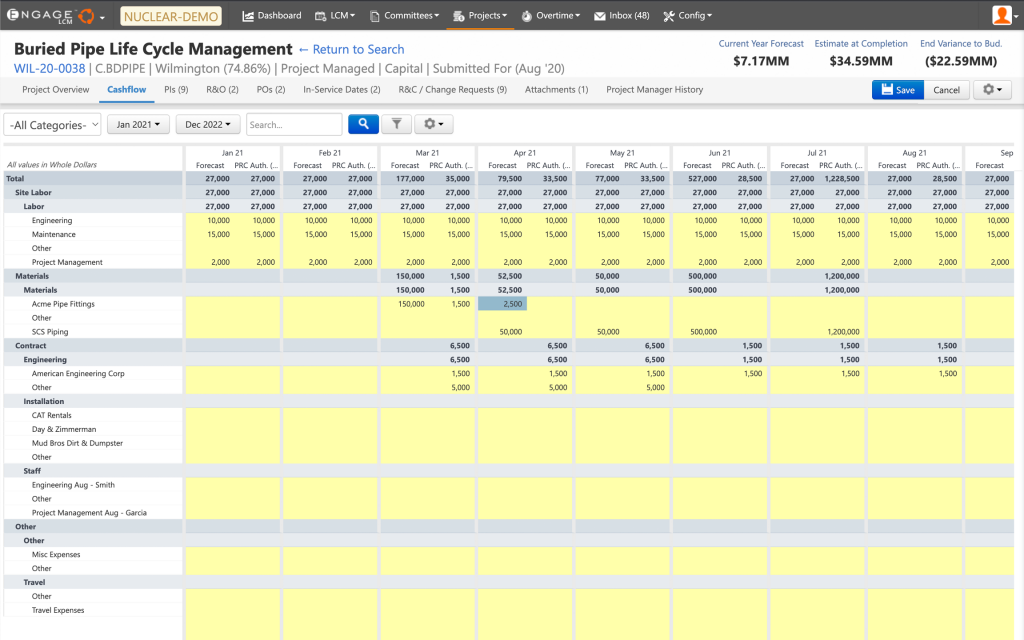Click the user profile avatar icon
Screen dimensions: 1024x640
(x=1002, y=15)
